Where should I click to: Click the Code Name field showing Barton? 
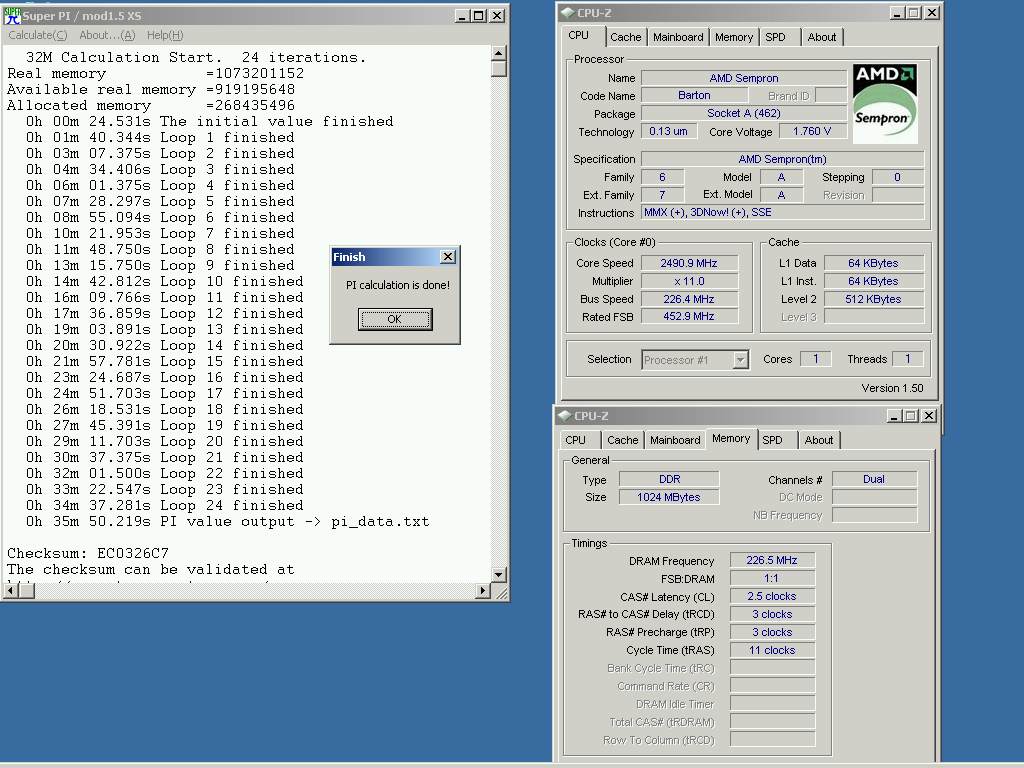(694, 95)
